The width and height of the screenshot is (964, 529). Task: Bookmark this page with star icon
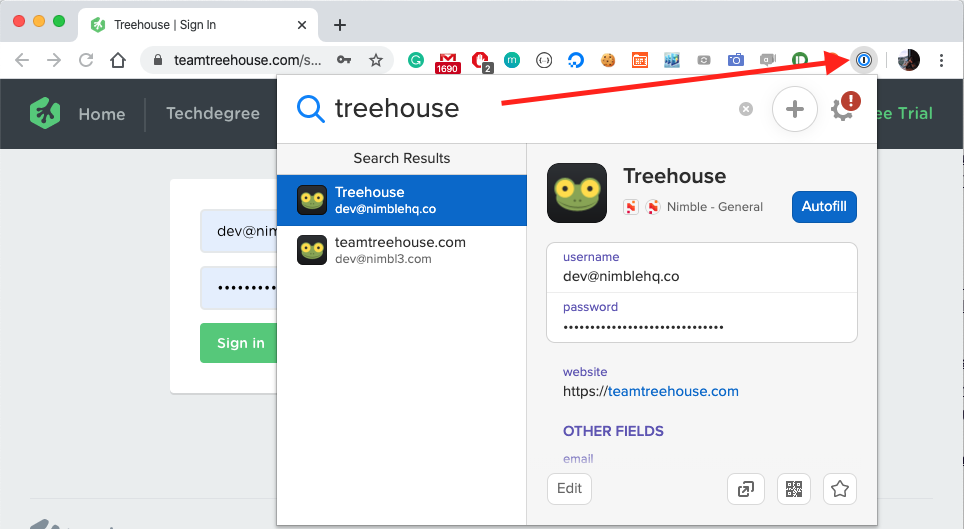(376, 60)
